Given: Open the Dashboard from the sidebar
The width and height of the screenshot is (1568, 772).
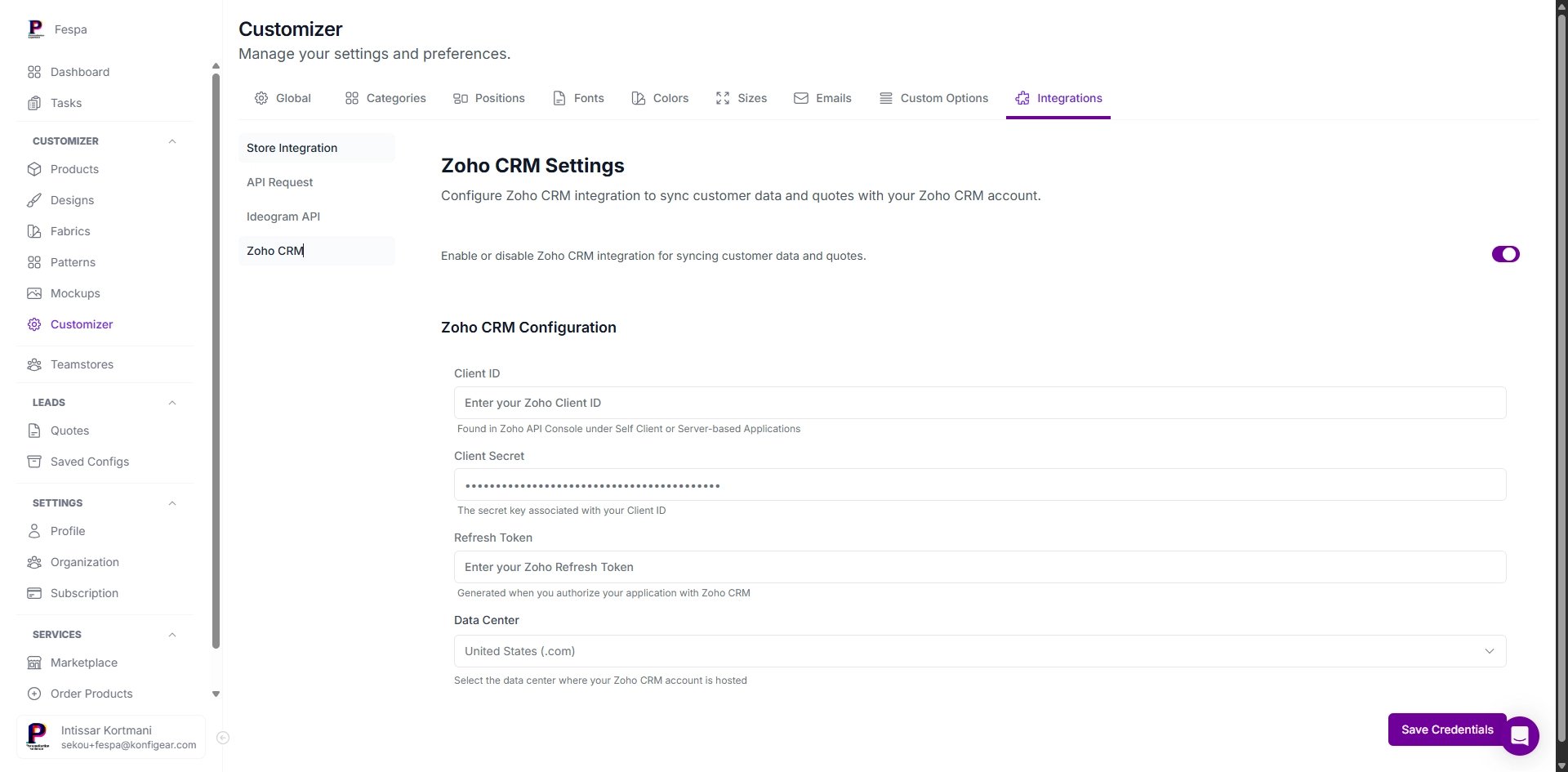Looking at the screenshot, I should (x=80, y=72).
